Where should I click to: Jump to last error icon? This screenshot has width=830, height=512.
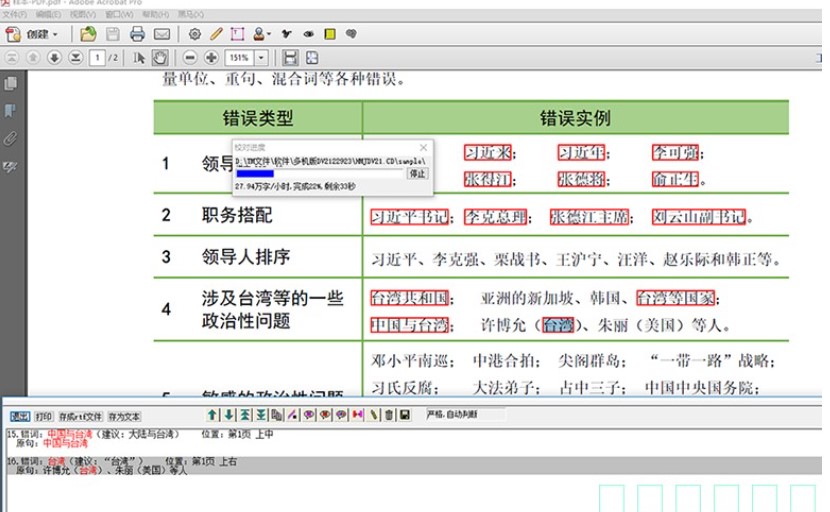pos(261,415)
